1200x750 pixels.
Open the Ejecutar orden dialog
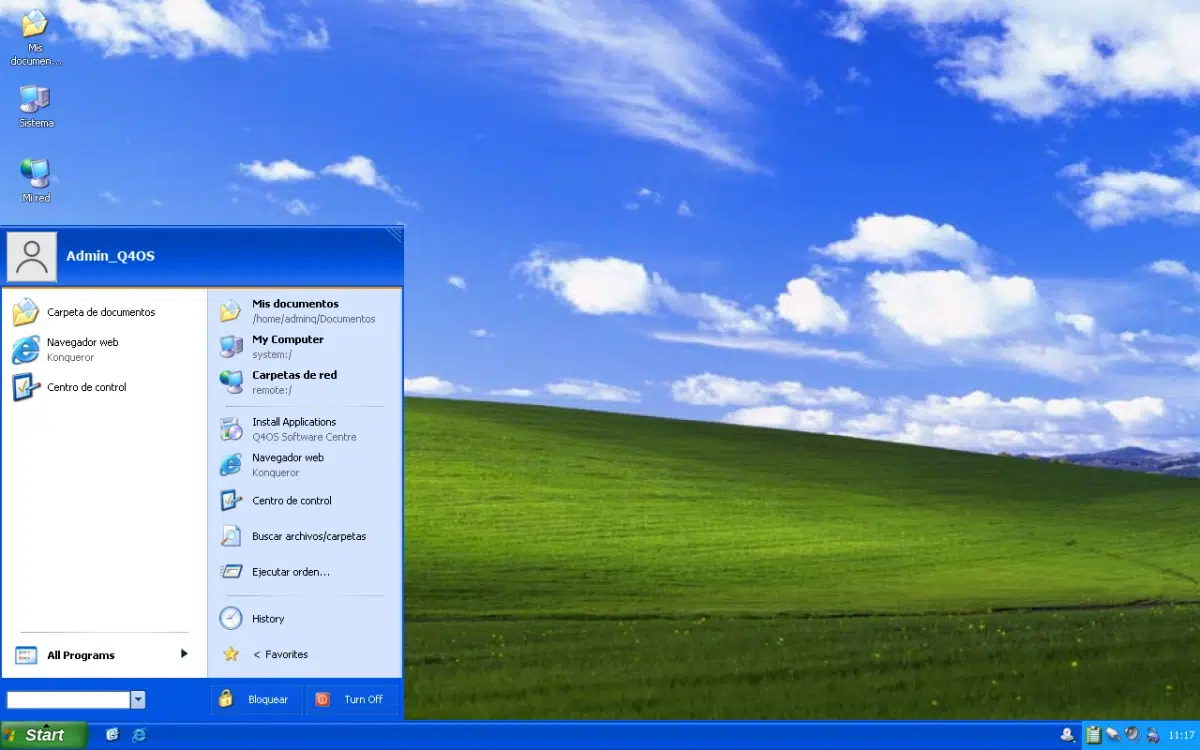click(x=290, y=571)
